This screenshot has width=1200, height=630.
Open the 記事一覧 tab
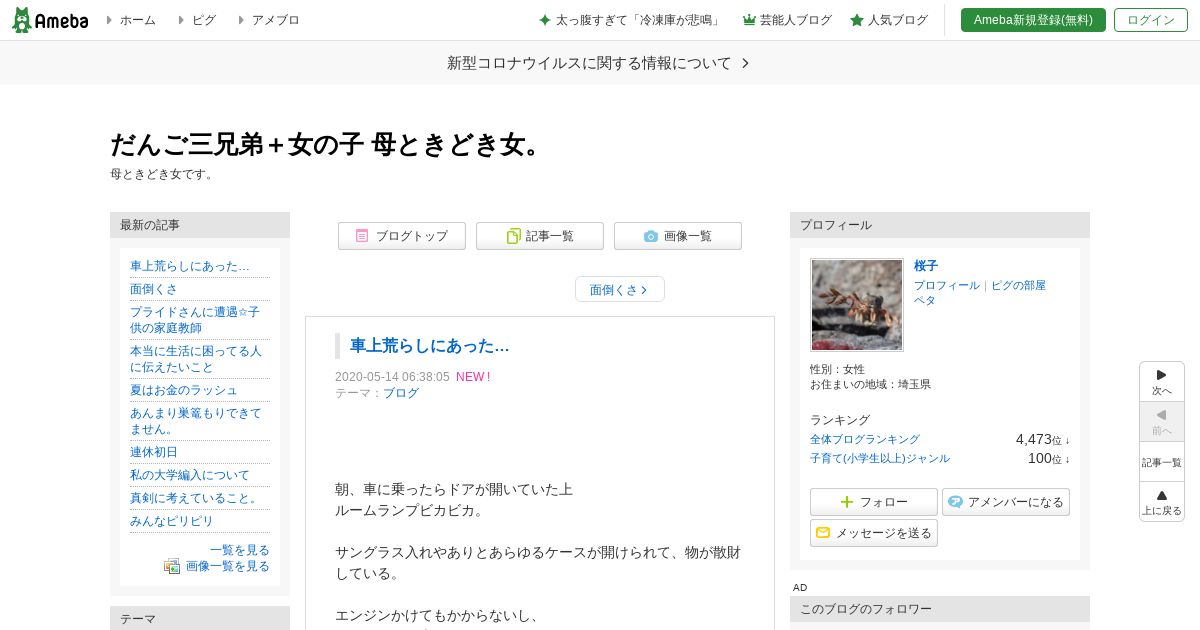pyautogui.click(x=540, y=236)
